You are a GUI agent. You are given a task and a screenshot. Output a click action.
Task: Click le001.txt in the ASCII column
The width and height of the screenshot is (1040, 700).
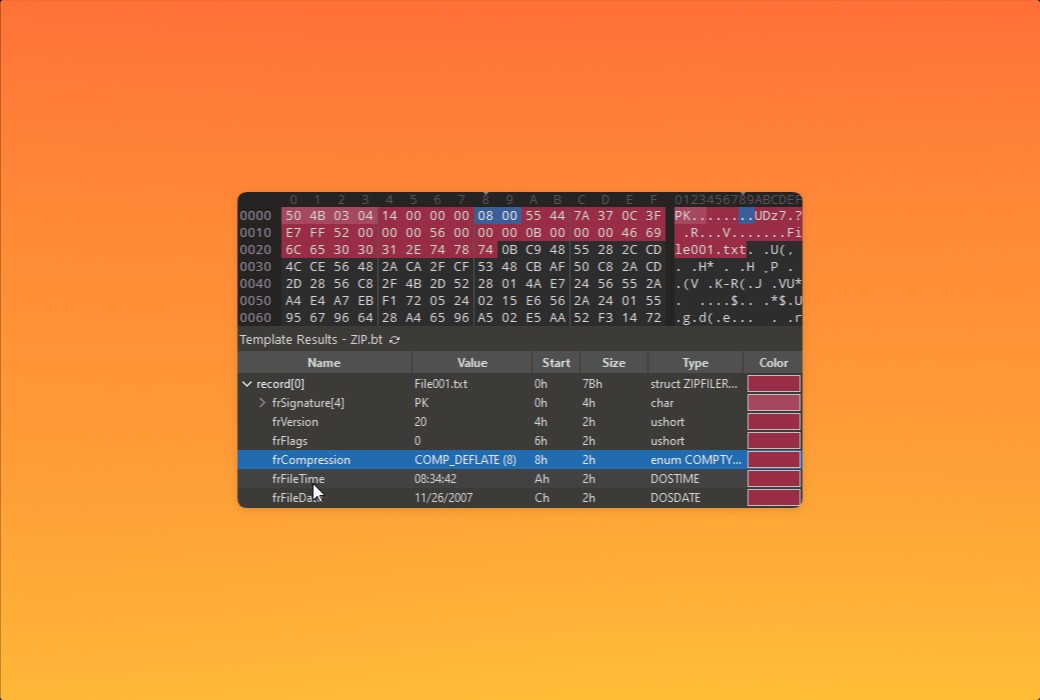click(x=708, y=249)
